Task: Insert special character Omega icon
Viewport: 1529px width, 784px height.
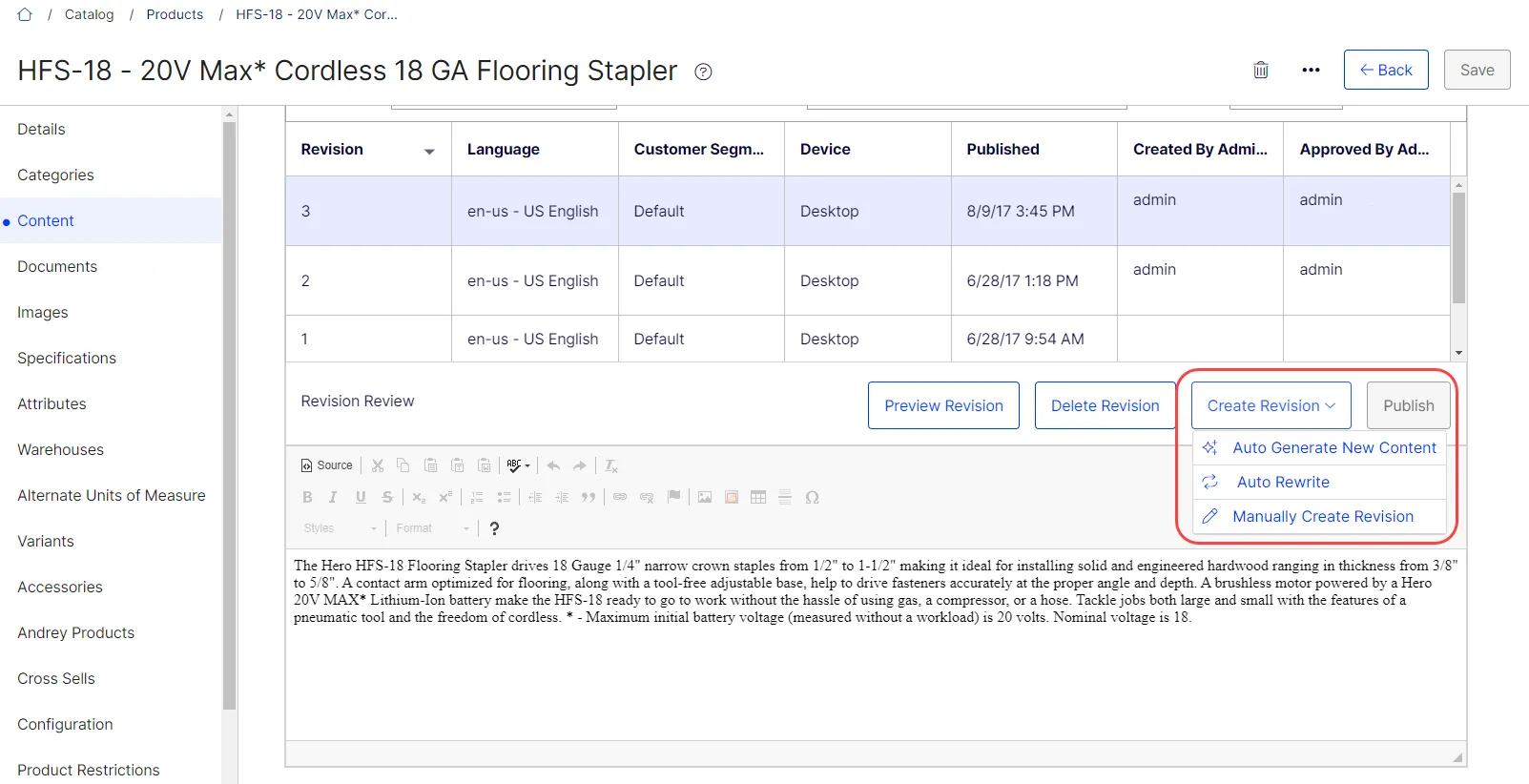Action: [x=812, y=497]
